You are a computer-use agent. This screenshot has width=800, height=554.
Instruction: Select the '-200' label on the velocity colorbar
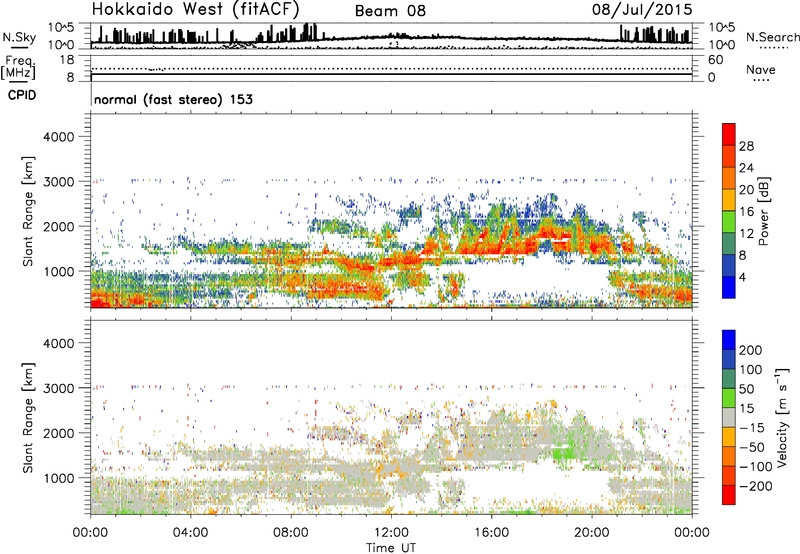coord(756,486)
